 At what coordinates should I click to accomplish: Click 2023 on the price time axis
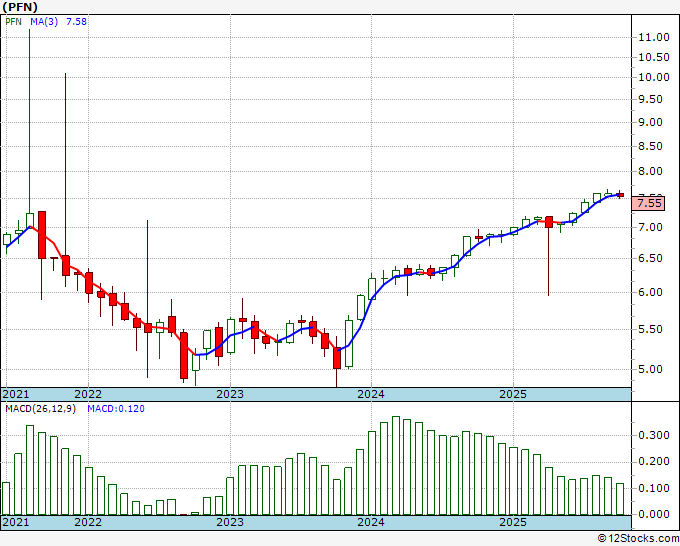(230, 394)
